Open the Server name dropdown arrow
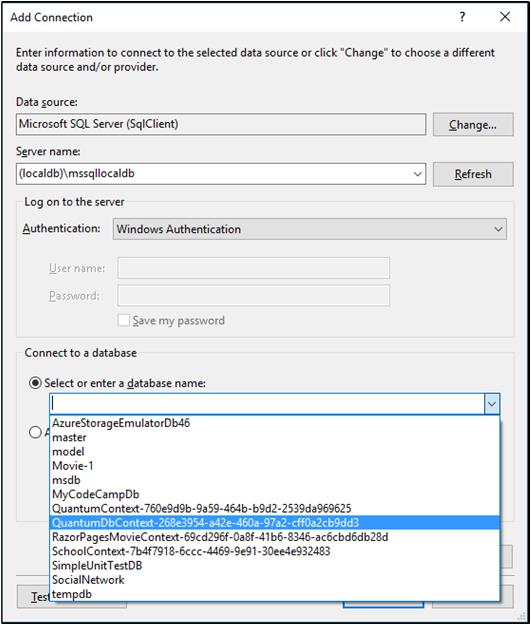The width and height of the screenshot is (531, 625). tap(417, 174)
